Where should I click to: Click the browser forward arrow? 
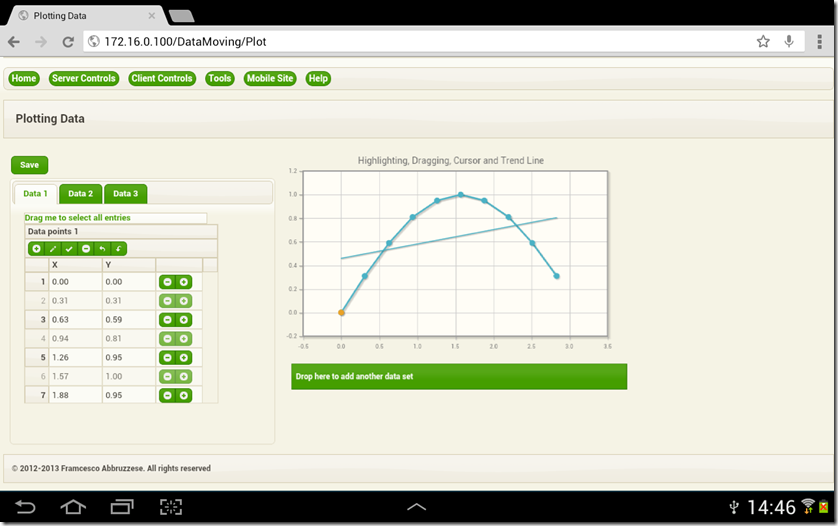coord(41,42)
